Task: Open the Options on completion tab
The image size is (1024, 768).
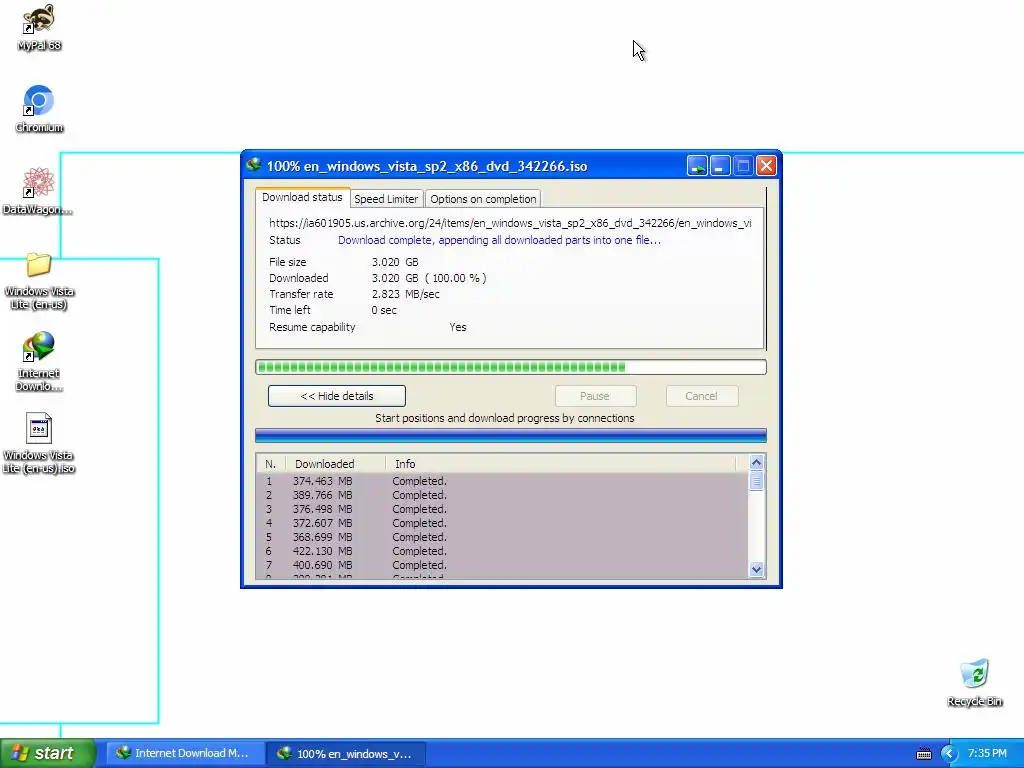Action: click(x=483, y=199)
